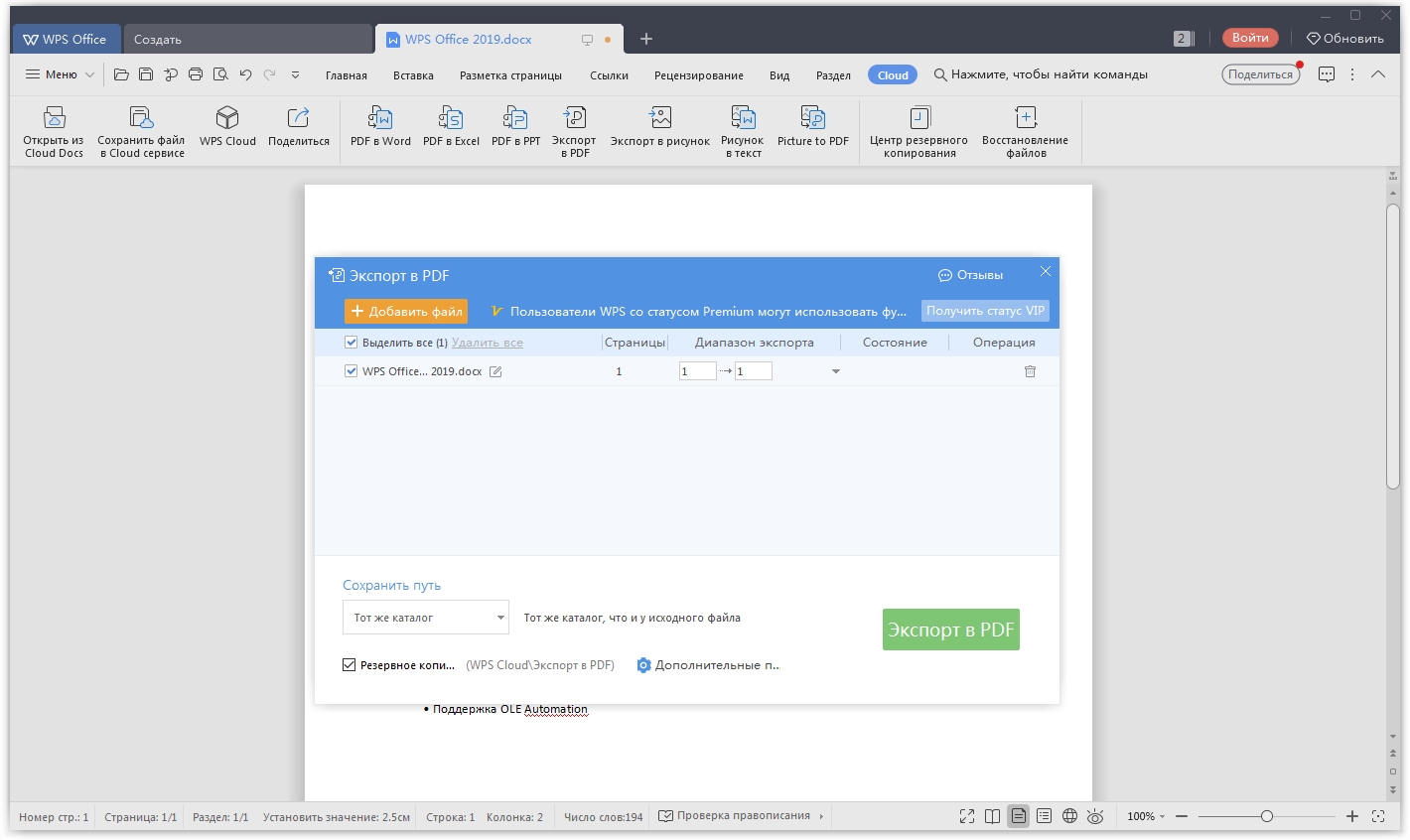Click the 'Удалить все' link
The height and width of the screenshot is (840, 1410).
488,343
